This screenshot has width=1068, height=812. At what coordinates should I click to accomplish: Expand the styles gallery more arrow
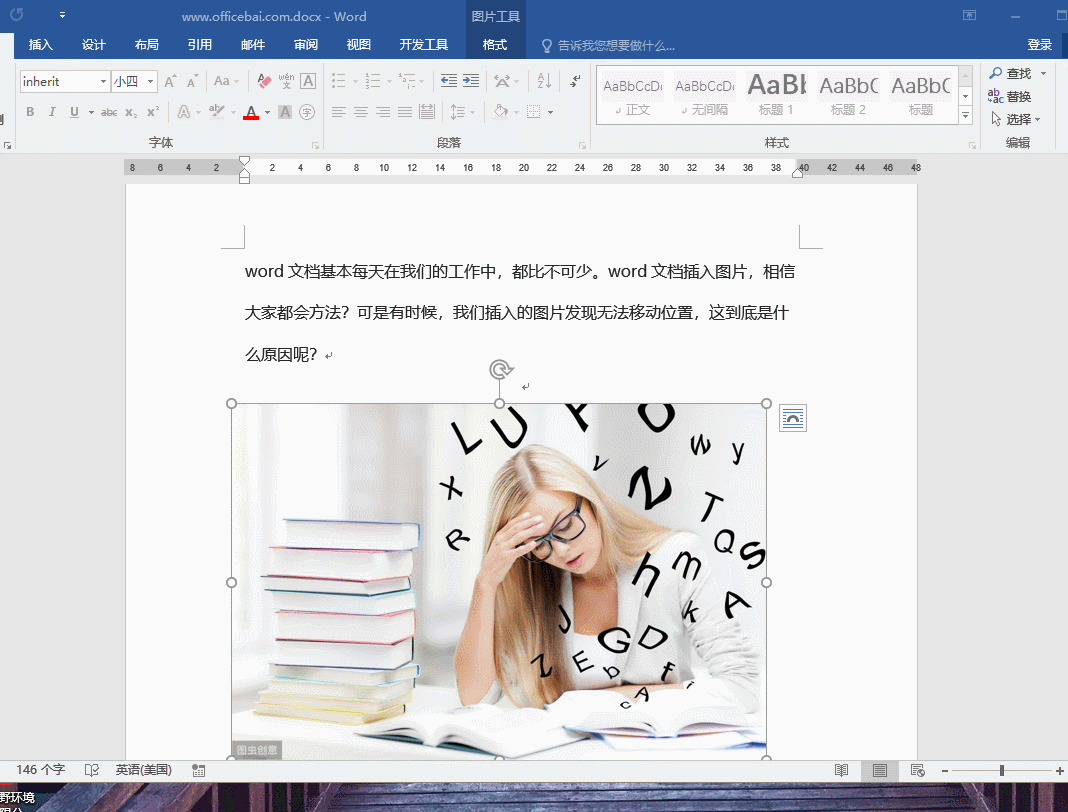coord(965,116)
